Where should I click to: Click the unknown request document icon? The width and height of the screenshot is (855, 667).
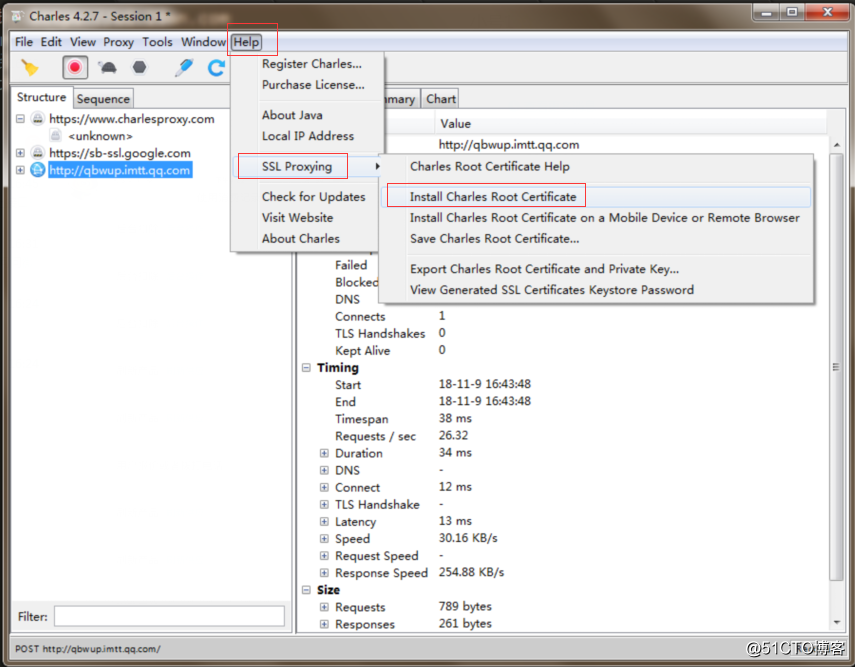pyautogui.click(x=56, y=135)
